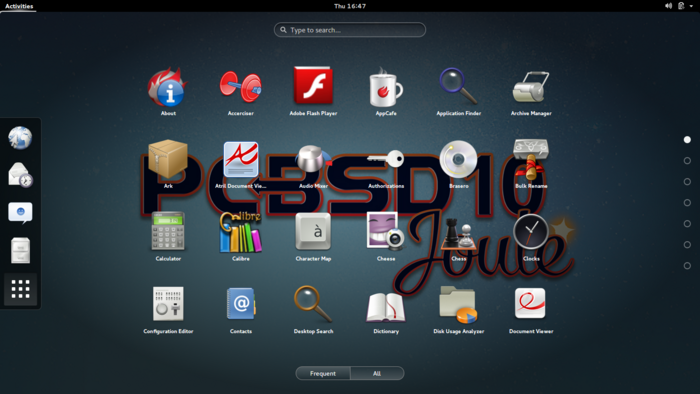
Task: Jump to the last page indicator dot
Action: tap(687, 265)
